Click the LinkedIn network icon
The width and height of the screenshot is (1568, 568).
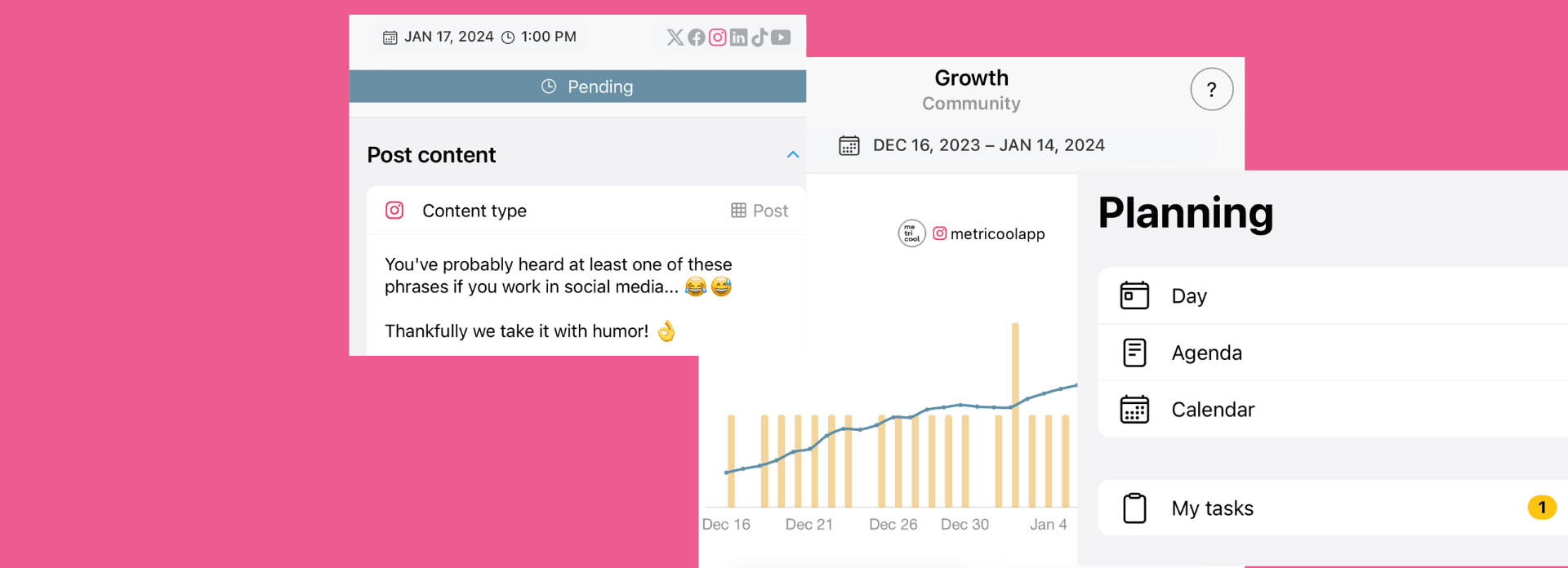coord(738,38)
